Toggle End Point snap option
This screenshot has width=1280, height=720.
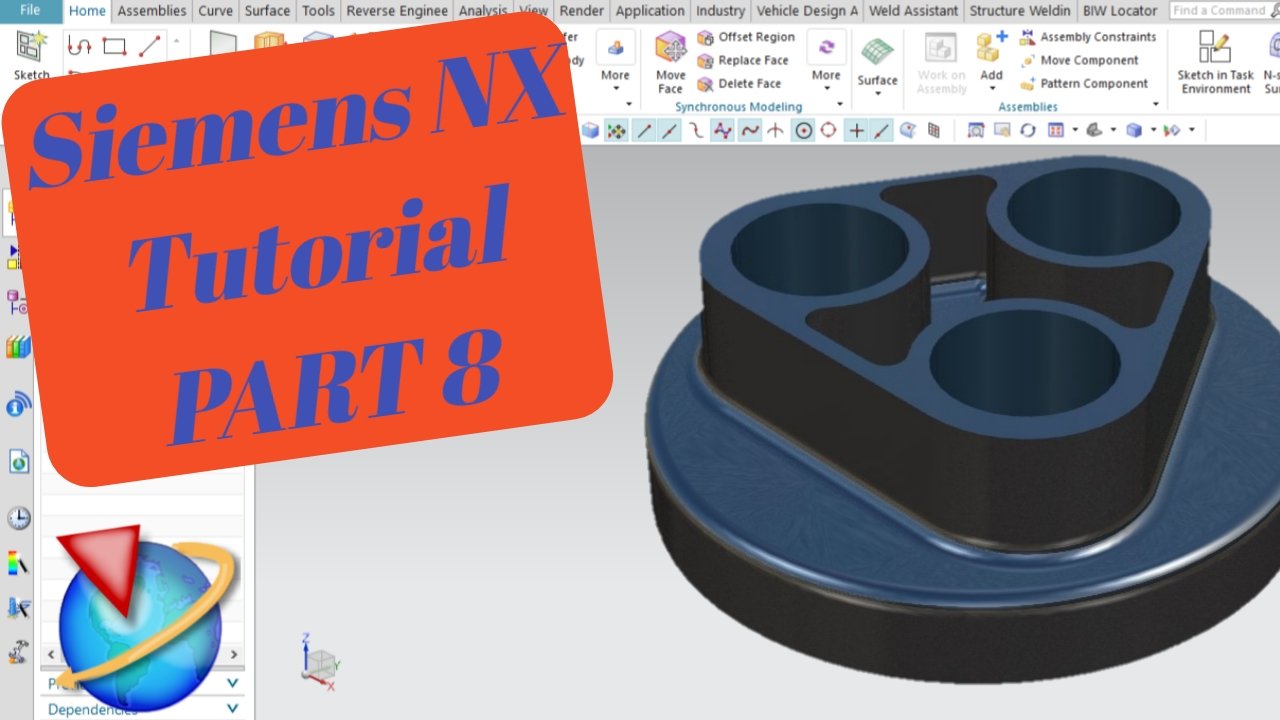click(645, 130)
